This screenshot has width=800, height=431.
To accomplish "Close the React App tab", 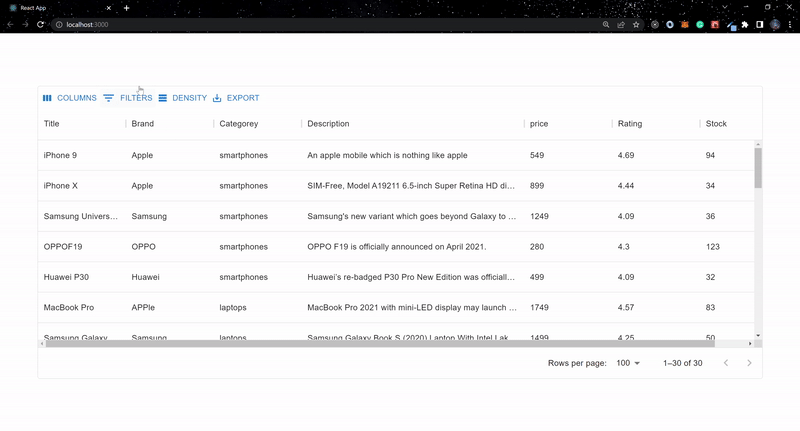I will point(109,8).
